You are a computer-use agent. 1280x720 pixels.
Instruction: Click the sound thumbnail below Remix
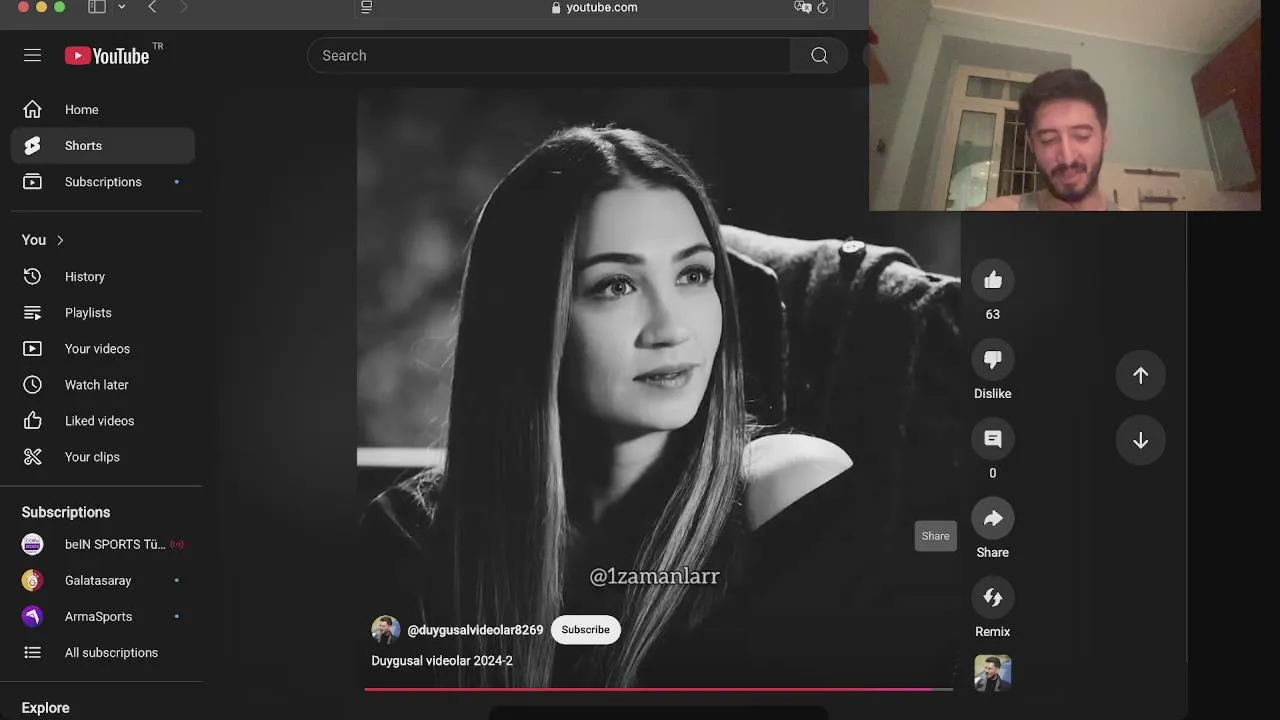(993, 673)
